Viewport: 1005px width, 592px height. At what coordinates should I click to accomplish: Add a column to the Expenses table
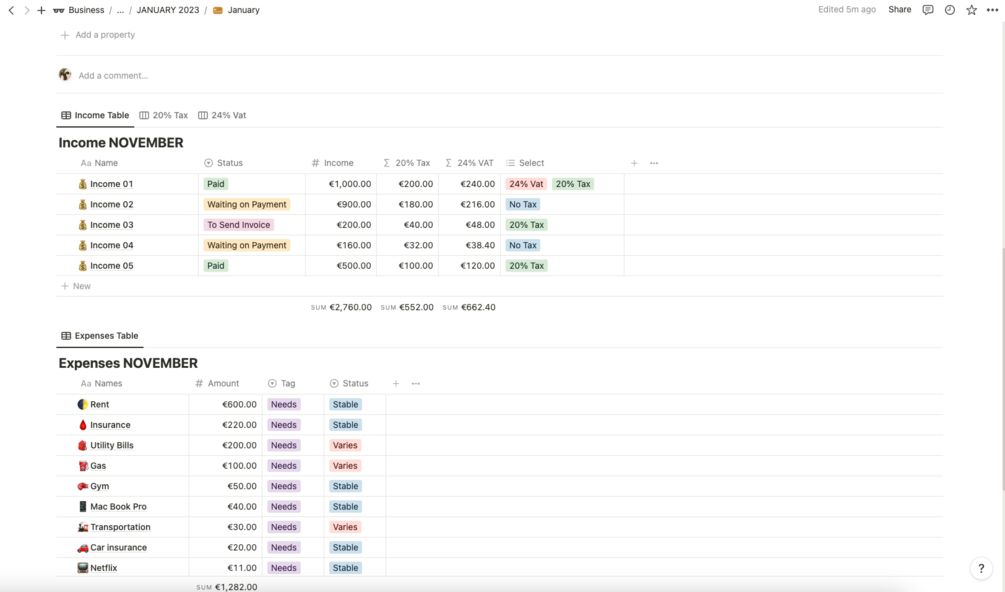coord(396,384)
